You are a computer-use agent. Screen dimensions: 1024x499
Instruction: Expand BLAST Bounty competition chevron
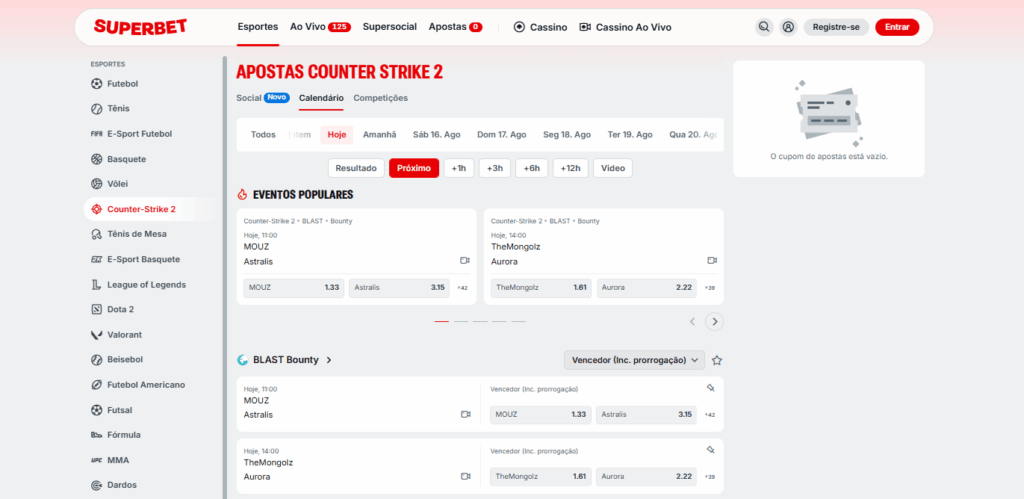coord(329,360)
